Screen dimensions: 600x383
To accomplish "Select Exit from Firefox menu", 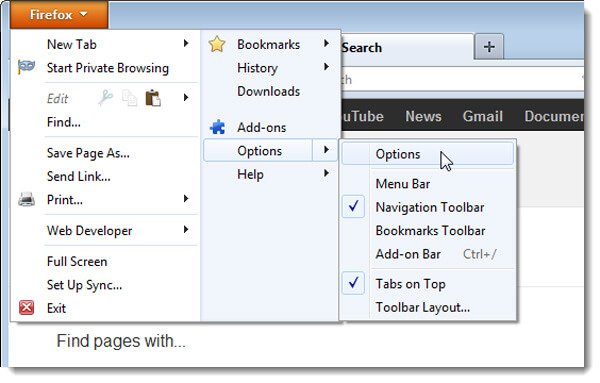I will [x=56, y=308].
